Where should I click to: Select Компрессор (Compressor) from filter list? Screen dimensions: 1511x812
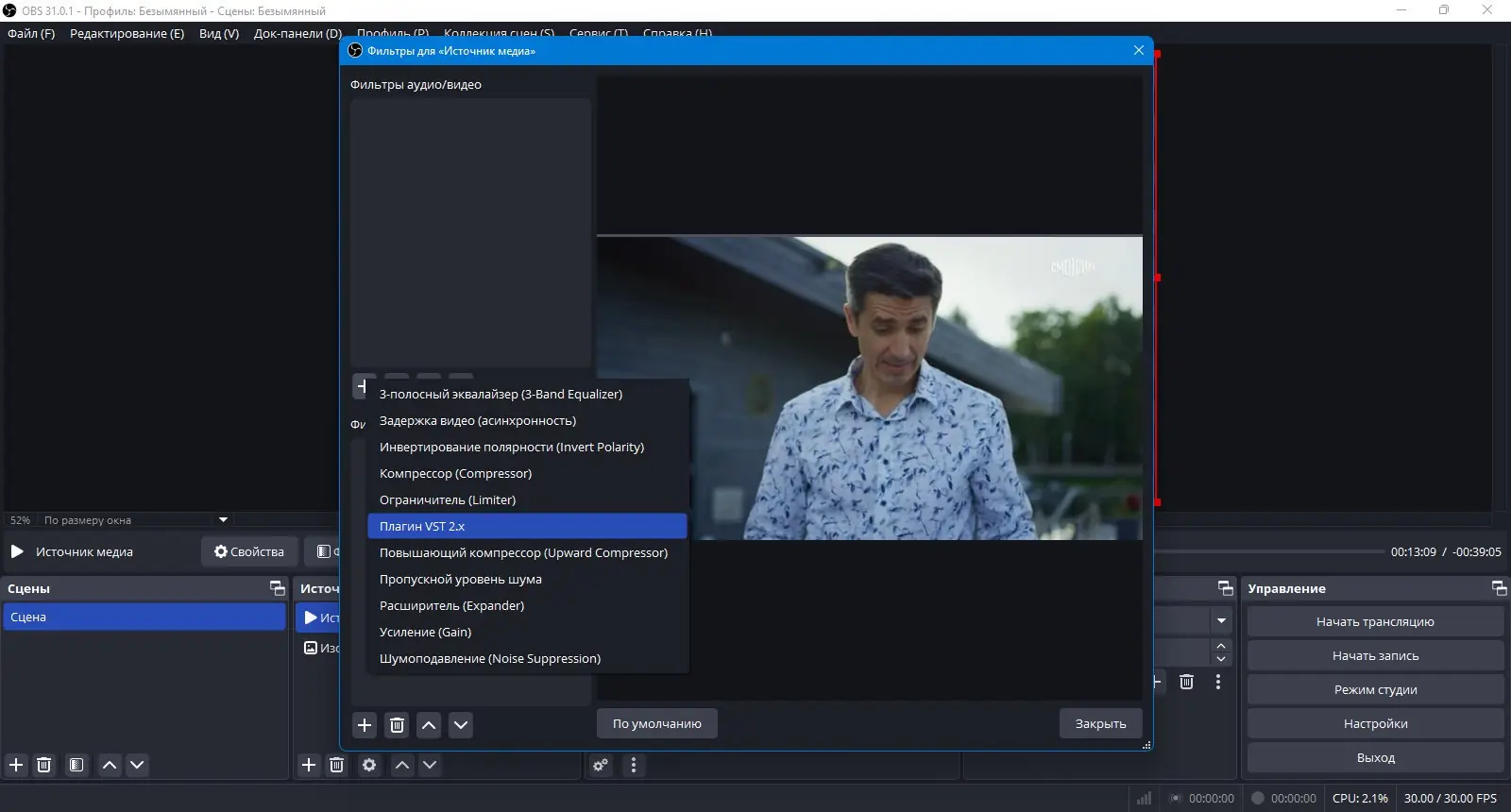click(455, 474)
